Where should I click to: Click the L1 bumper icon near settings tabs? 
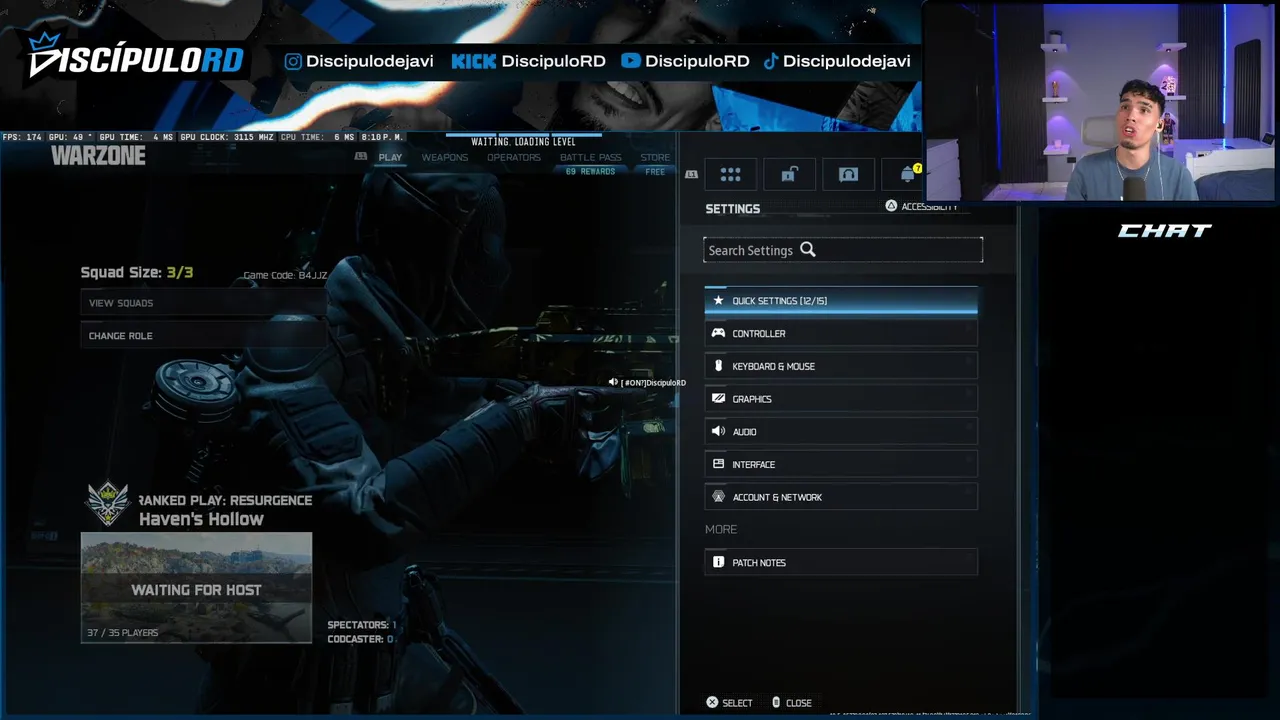(691, 174)
